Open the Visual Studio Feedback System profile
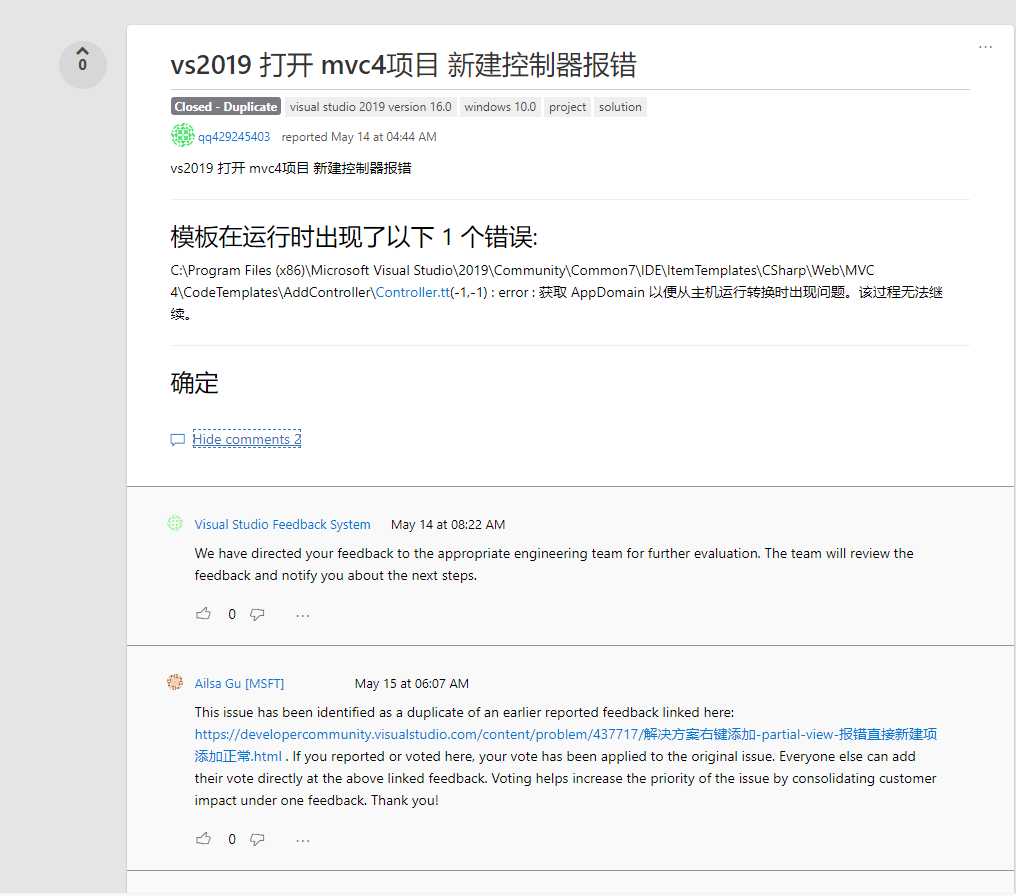The image size is (1016, 896). coord(283,524)
